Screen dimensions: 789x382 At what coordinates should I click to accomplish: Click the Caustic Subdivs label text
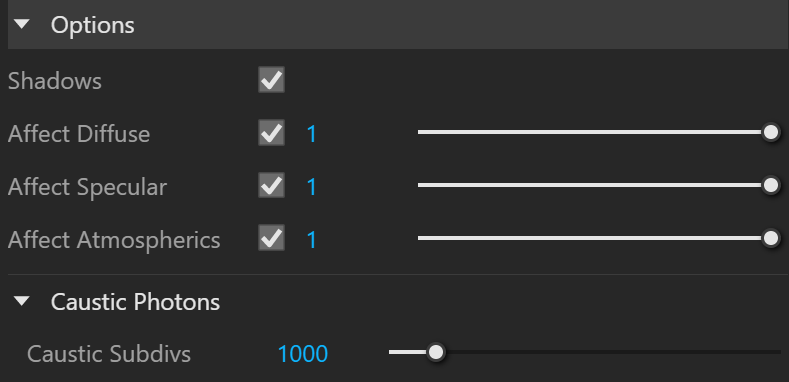click(109, 354)
